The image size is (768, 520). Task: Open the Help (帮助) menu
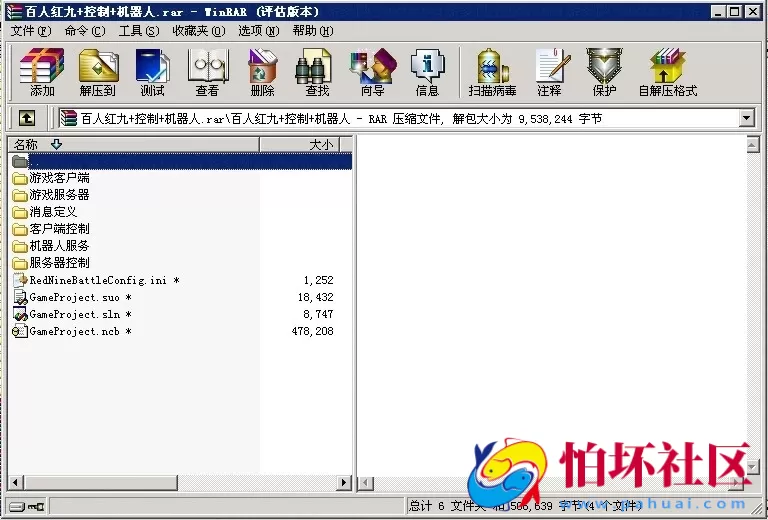point(313,31)
